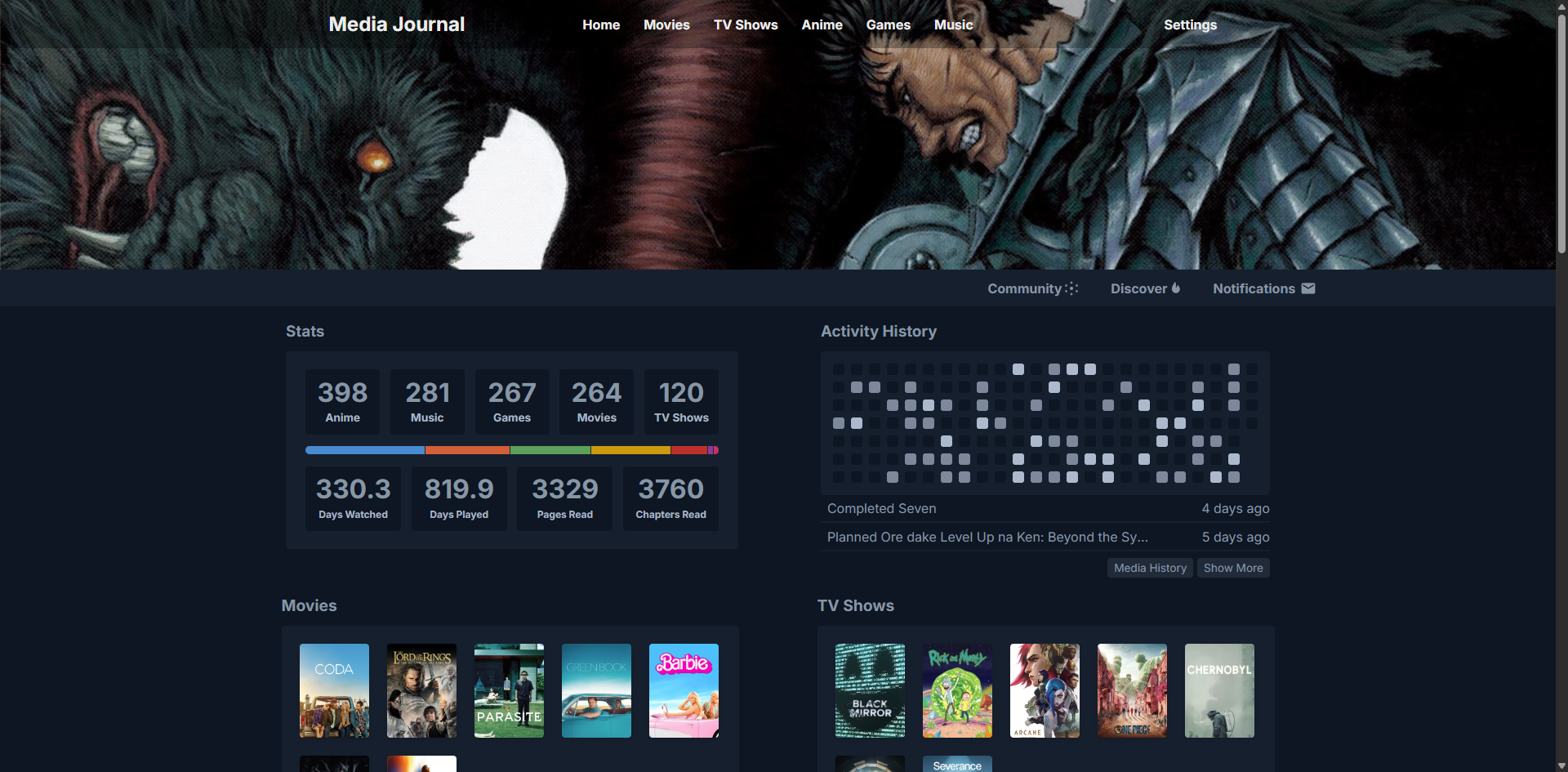Click the yellow Movies segment of the stats bar
This screenshot has height=772, width=1568.
click(630, 450)
